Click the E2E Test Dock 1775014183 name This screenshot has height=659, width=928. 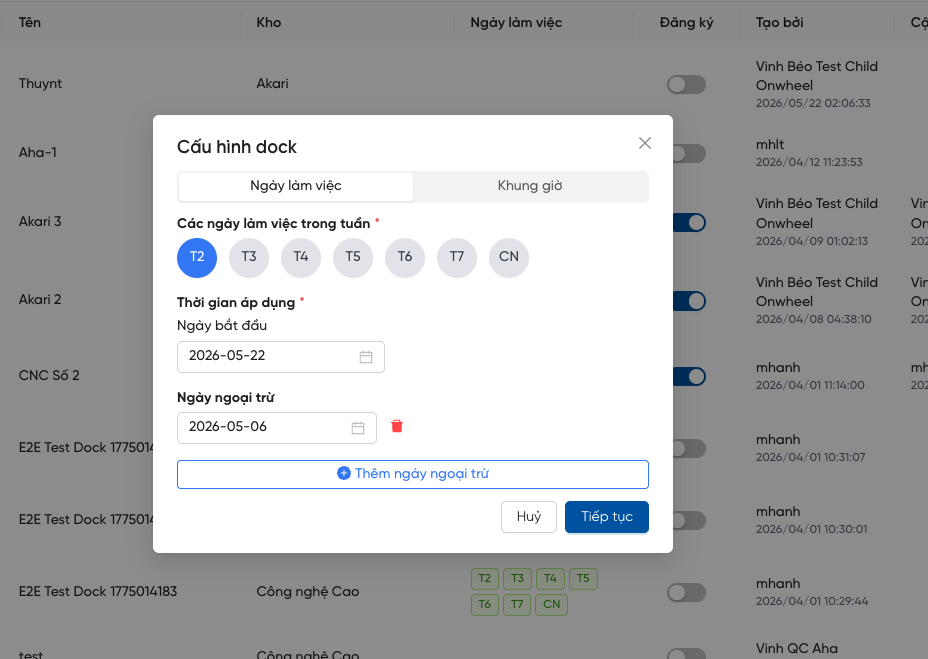(98, 592)
